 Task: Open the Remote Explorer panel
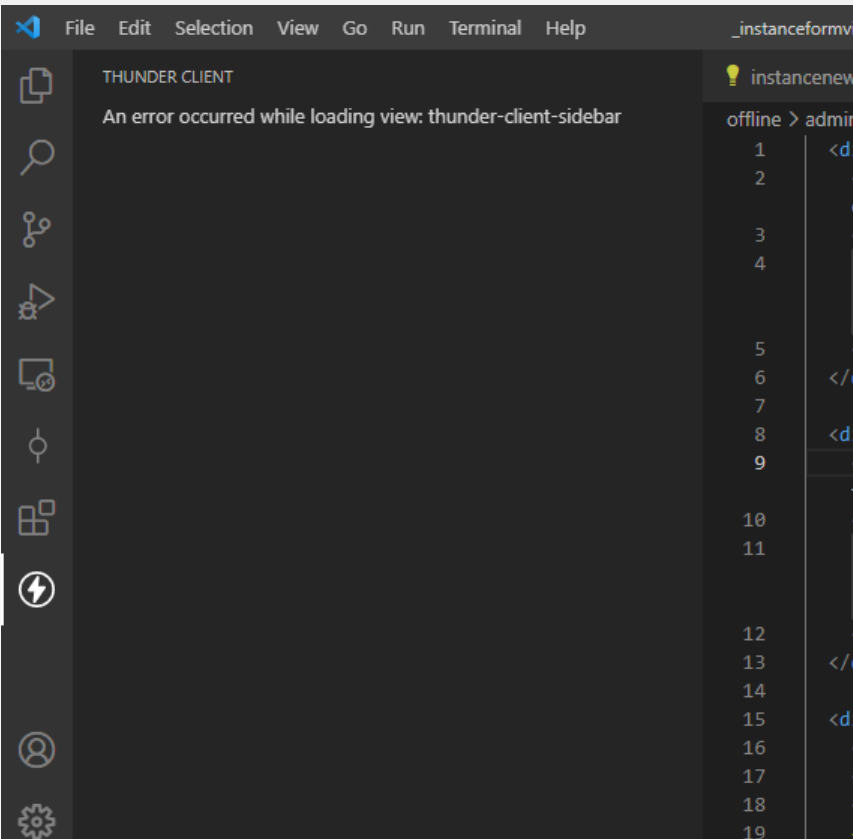tap(37, 375)
